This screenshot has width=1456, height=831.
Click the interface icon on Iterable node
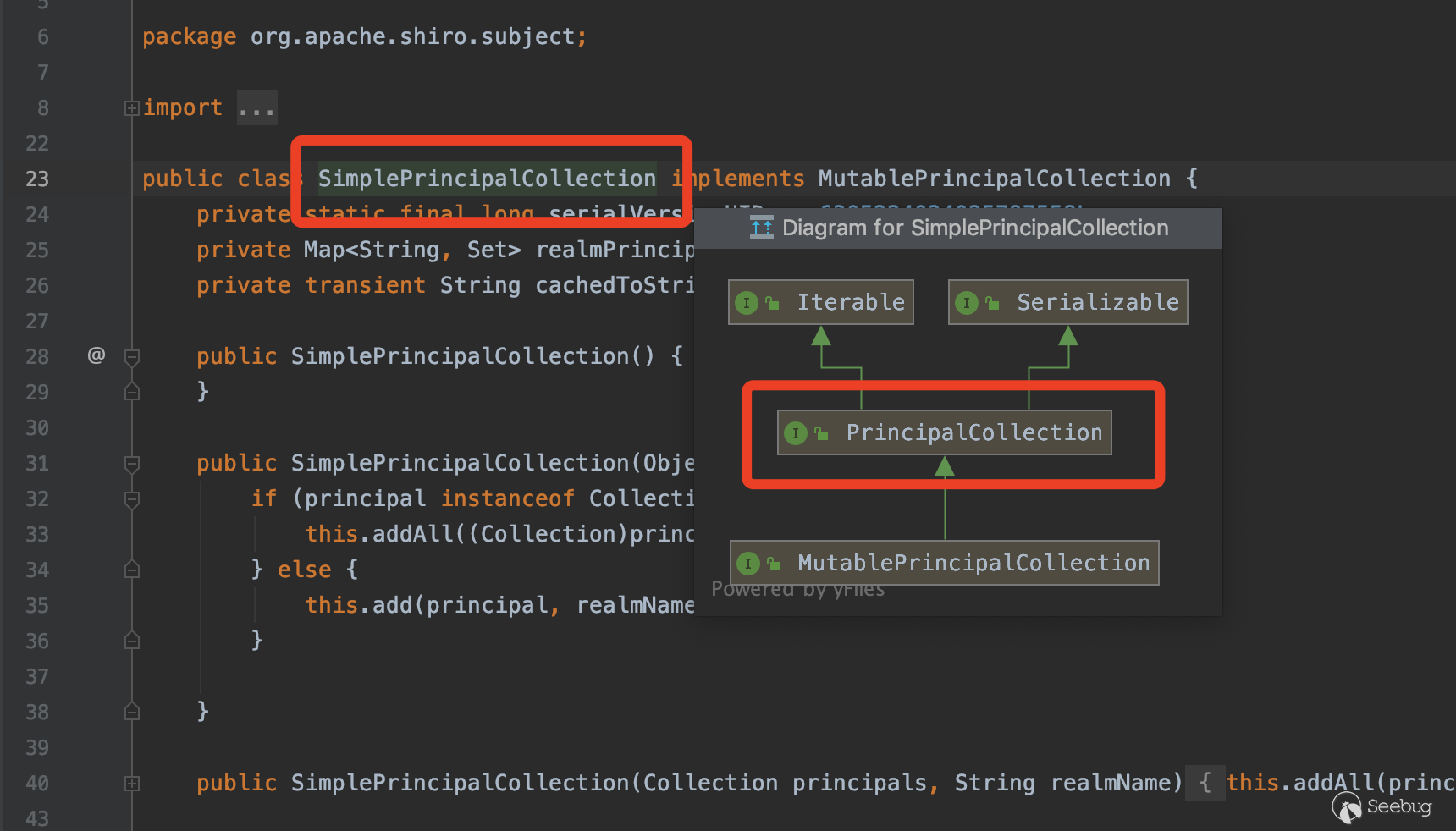pos(746,303)
